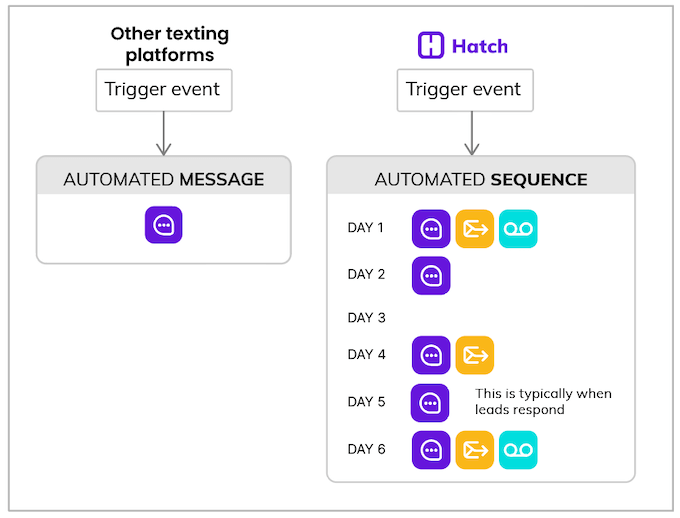
Task: Select the AUTOMATED MESSAGE header
Action: click(x=164, y=180)
